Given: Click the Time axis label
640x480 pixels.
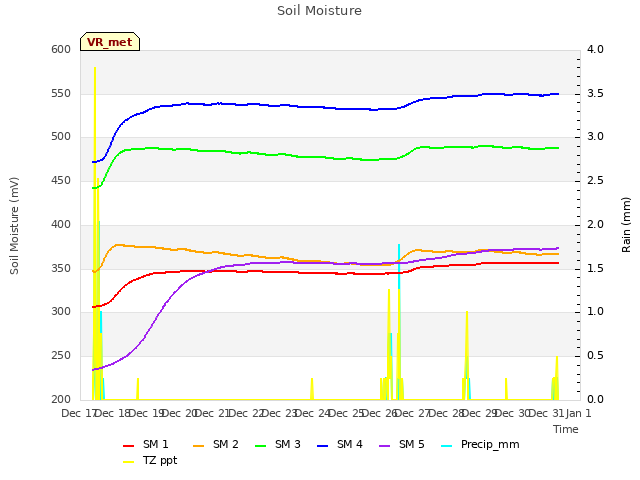Looking at the screenshot, I should (x=566, y=429).
